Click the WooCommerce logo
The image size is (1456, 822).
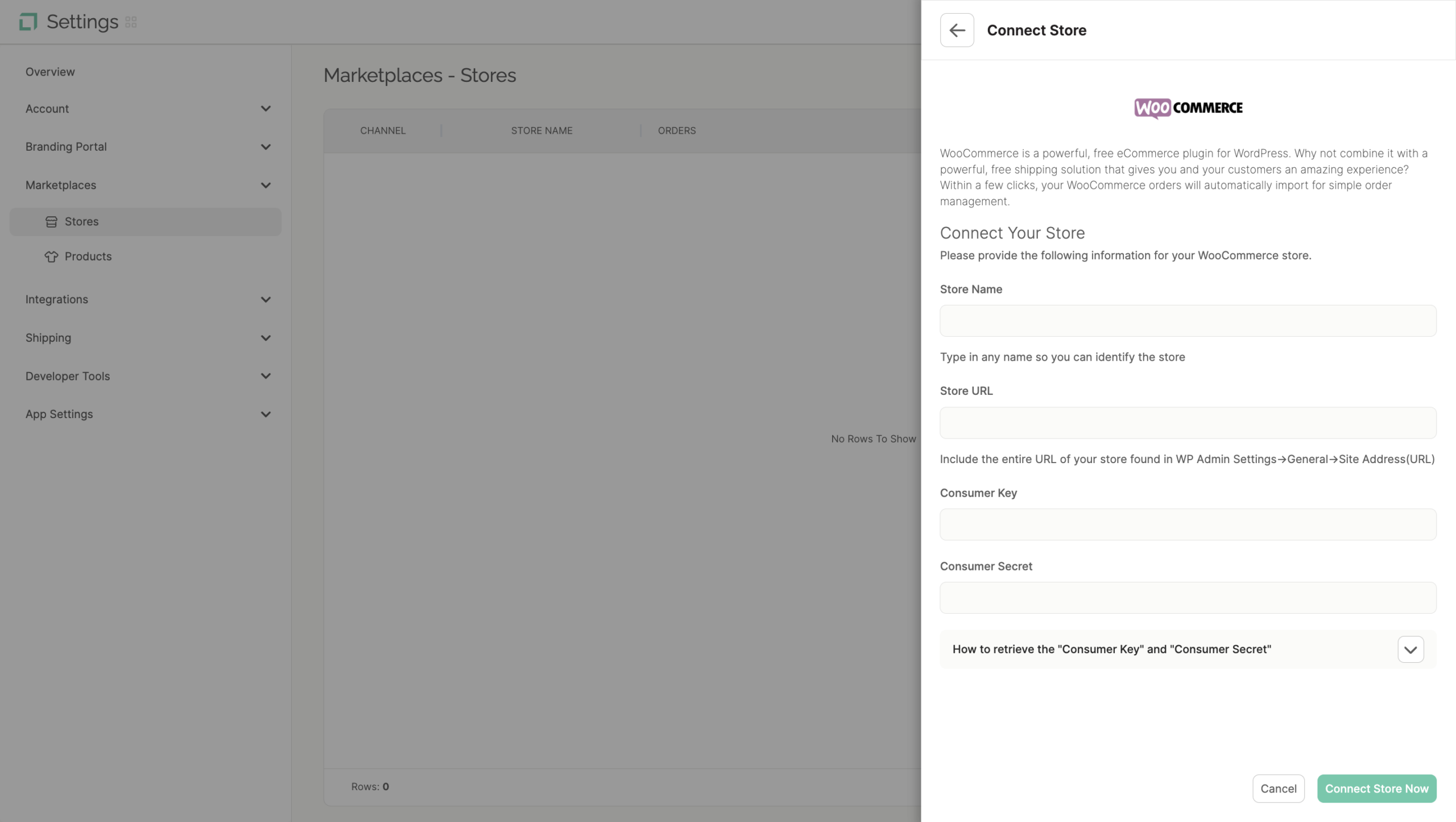[x=1188, y=108]
